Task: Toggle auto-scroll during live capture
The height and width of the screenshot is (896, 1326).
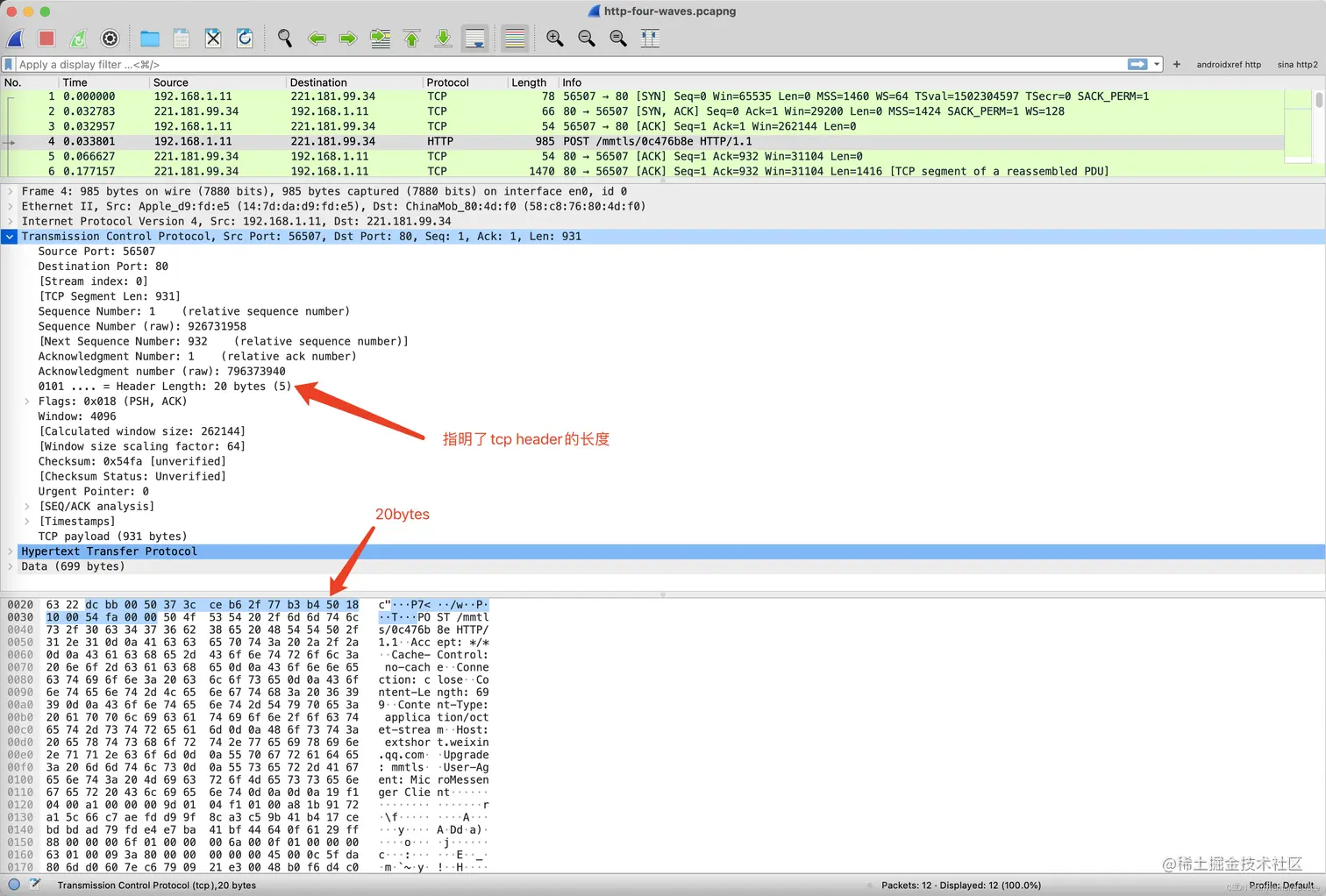Action: [x=474, y=39]
